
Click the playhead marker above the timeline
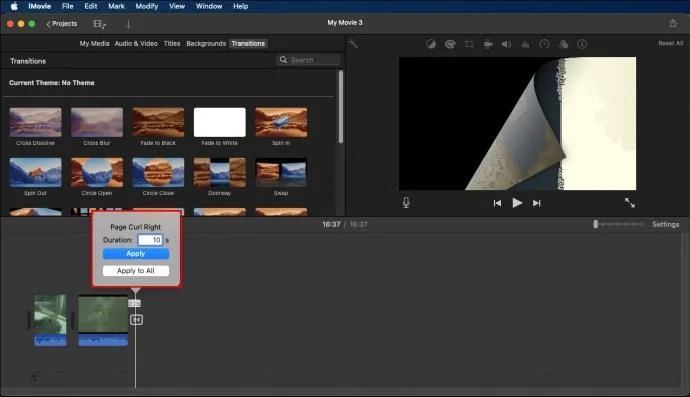coord(136,291)
